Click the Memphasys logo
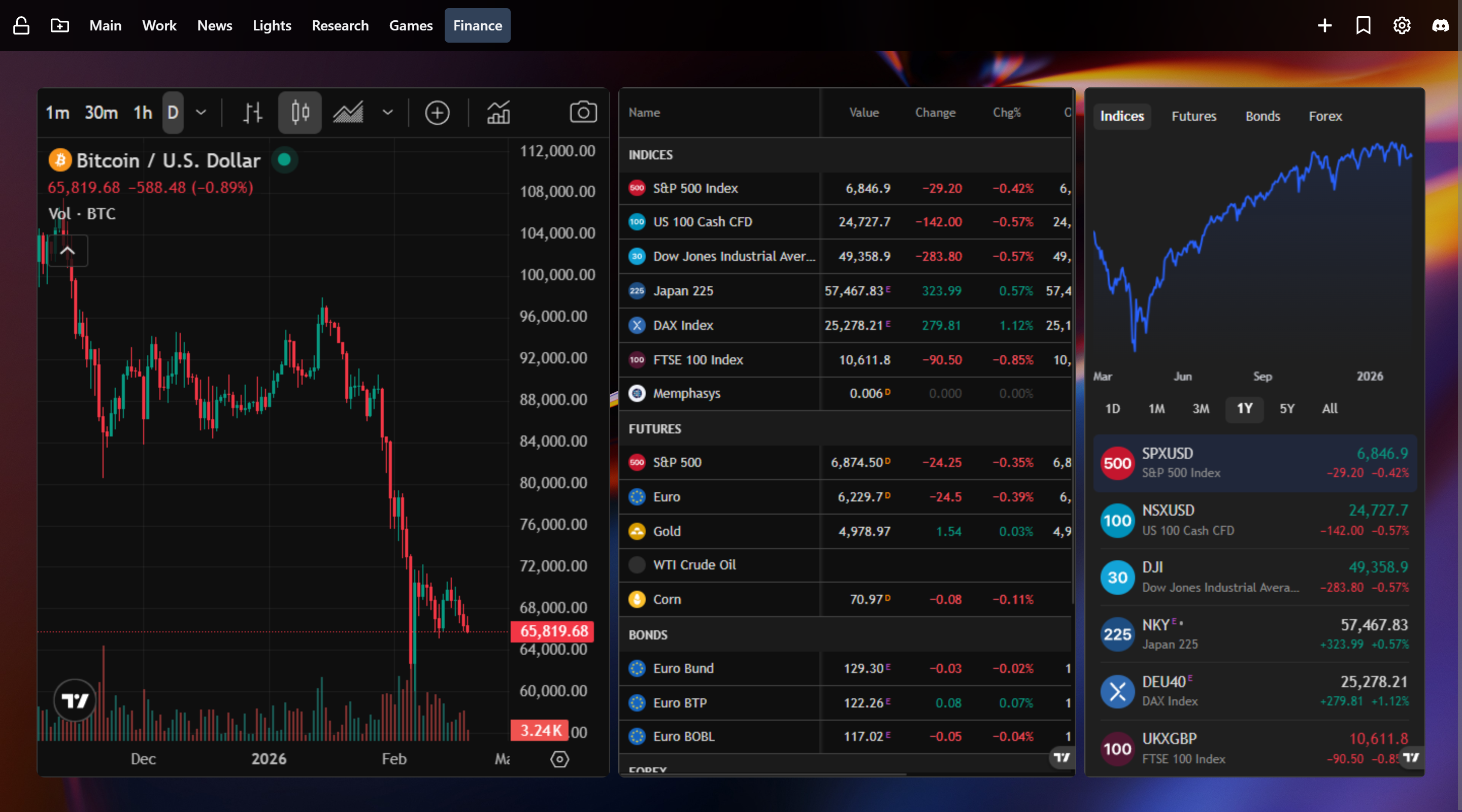1462x812 pixels. [x=637, y=393]
